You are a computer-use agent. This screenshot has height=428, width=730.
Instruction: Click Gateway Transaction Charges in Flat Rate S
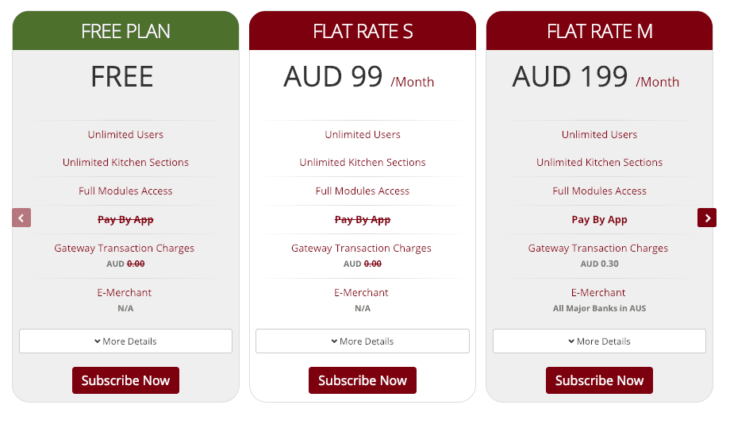pos(362,248)
